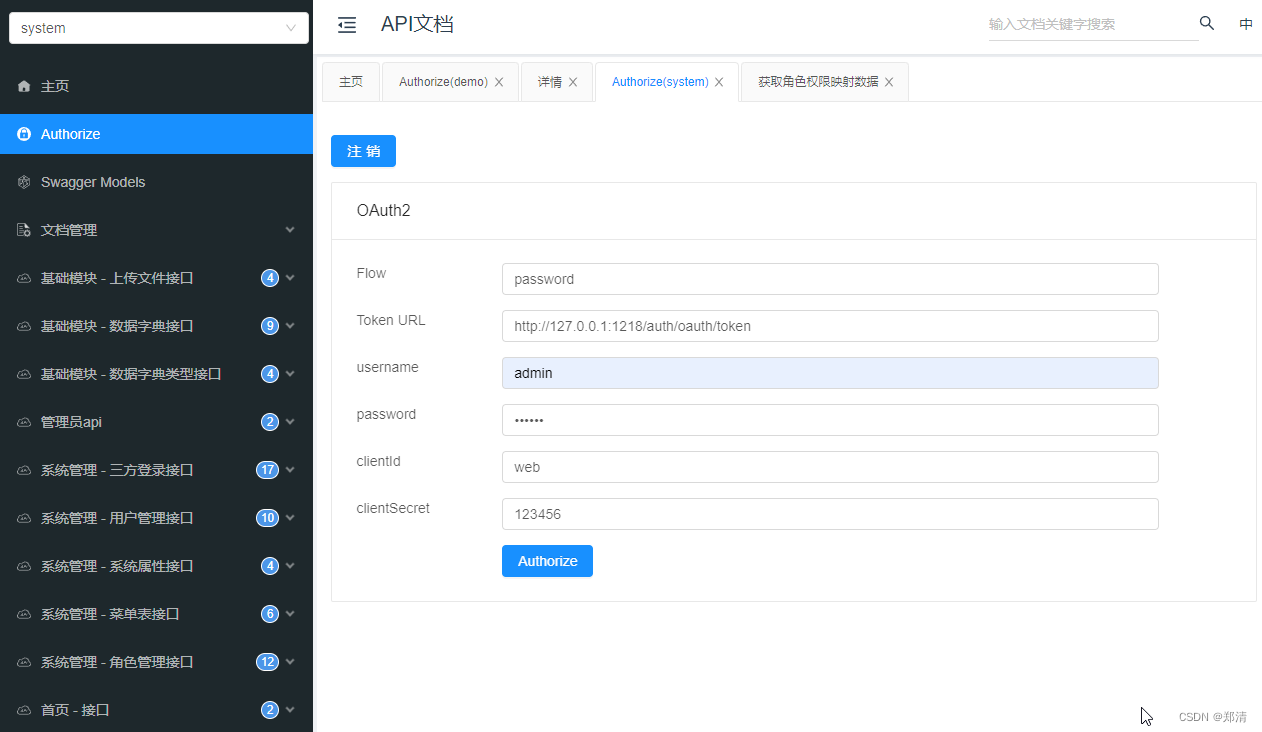Viewport: 1262px width, 732px height.
Task: Click the home icon beside 主页
Action: [24, 87]
